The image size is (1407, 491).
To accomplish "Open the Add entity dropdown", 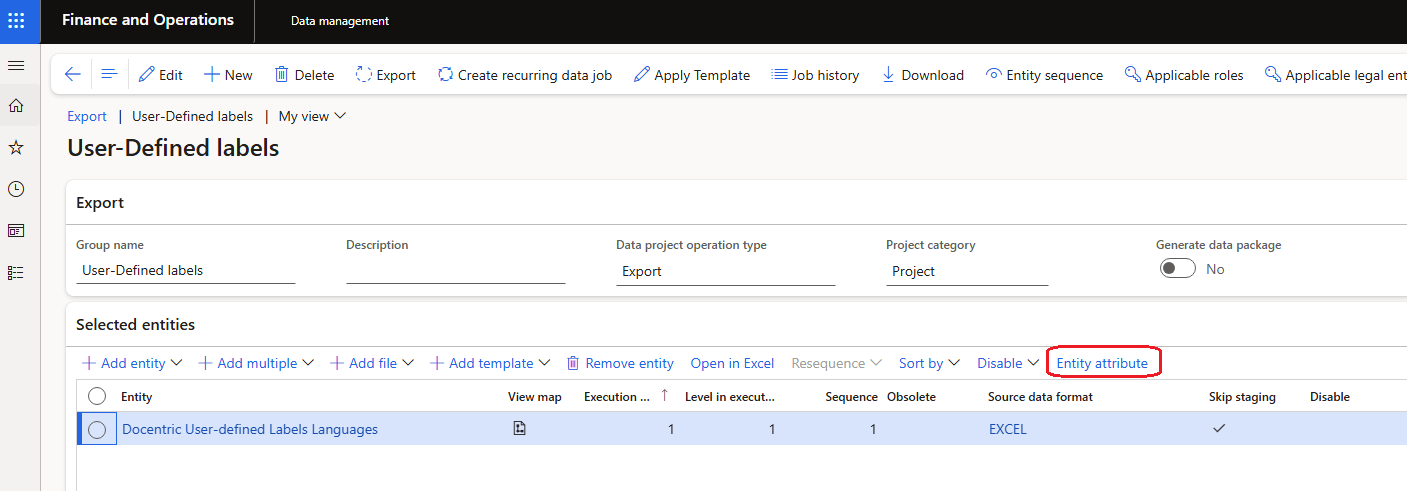I will (x=132, y=363).
